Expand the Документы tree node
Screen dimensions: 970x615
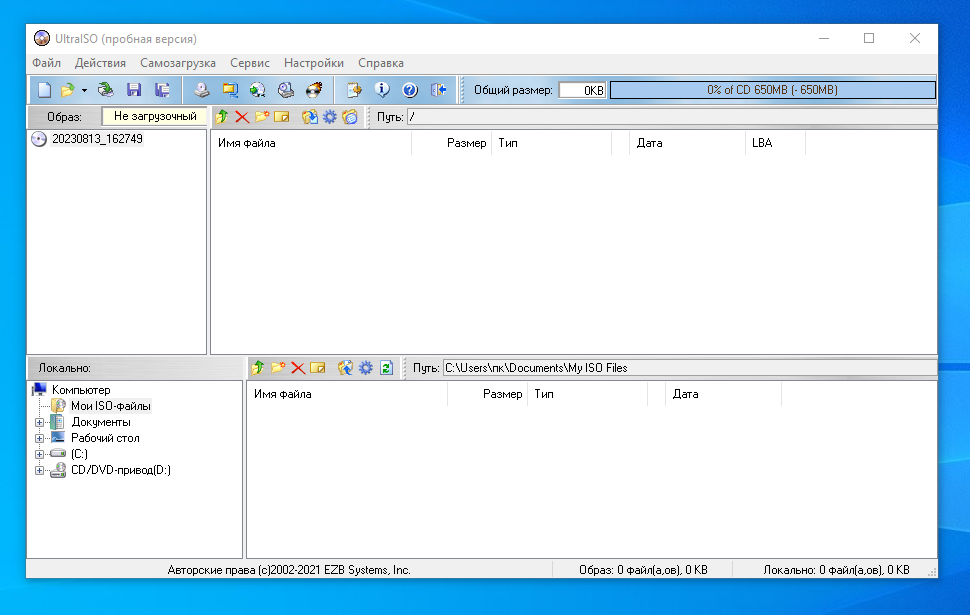click(x=39, y=423)
